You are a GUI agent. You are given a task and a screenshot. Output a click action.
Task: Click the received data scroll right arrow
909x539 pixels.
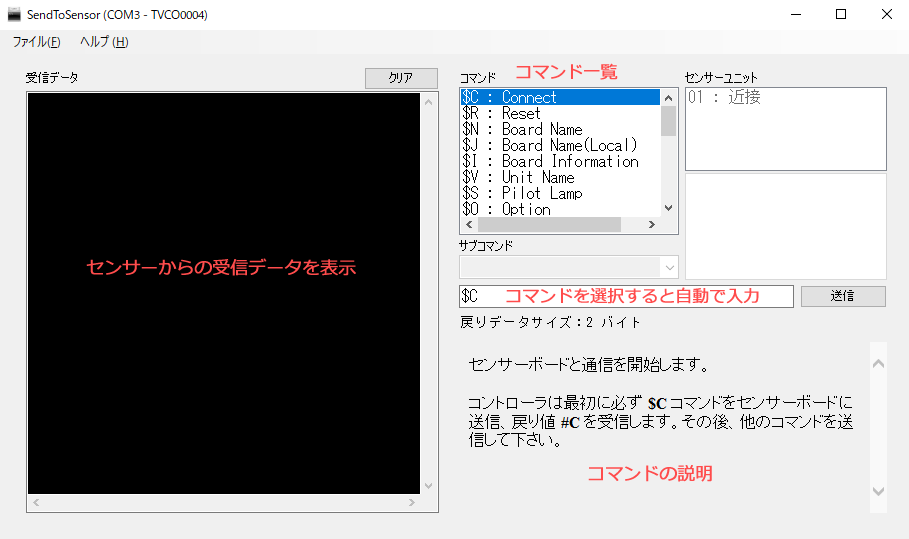412,502
